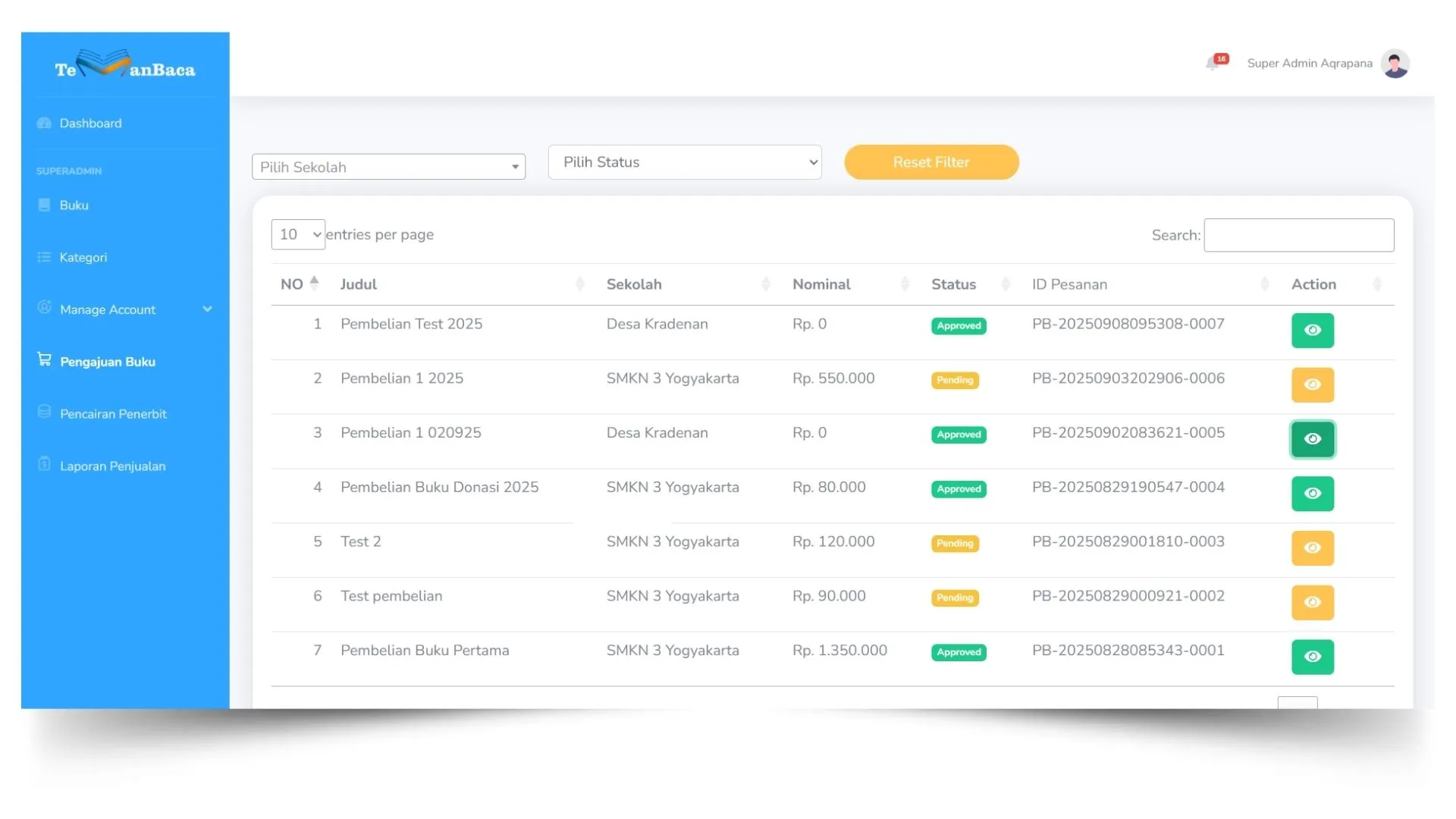Change entries per page selector
Image resolution: width=1456 pixels, height=819 pixels.
point(298,235)
